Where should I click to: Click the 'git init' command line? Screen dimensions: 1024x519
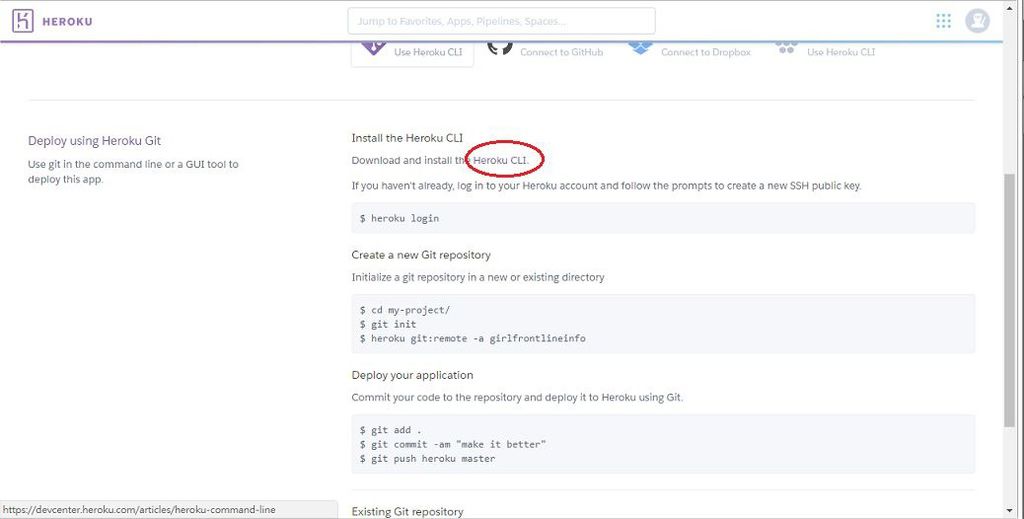(388, 324)
